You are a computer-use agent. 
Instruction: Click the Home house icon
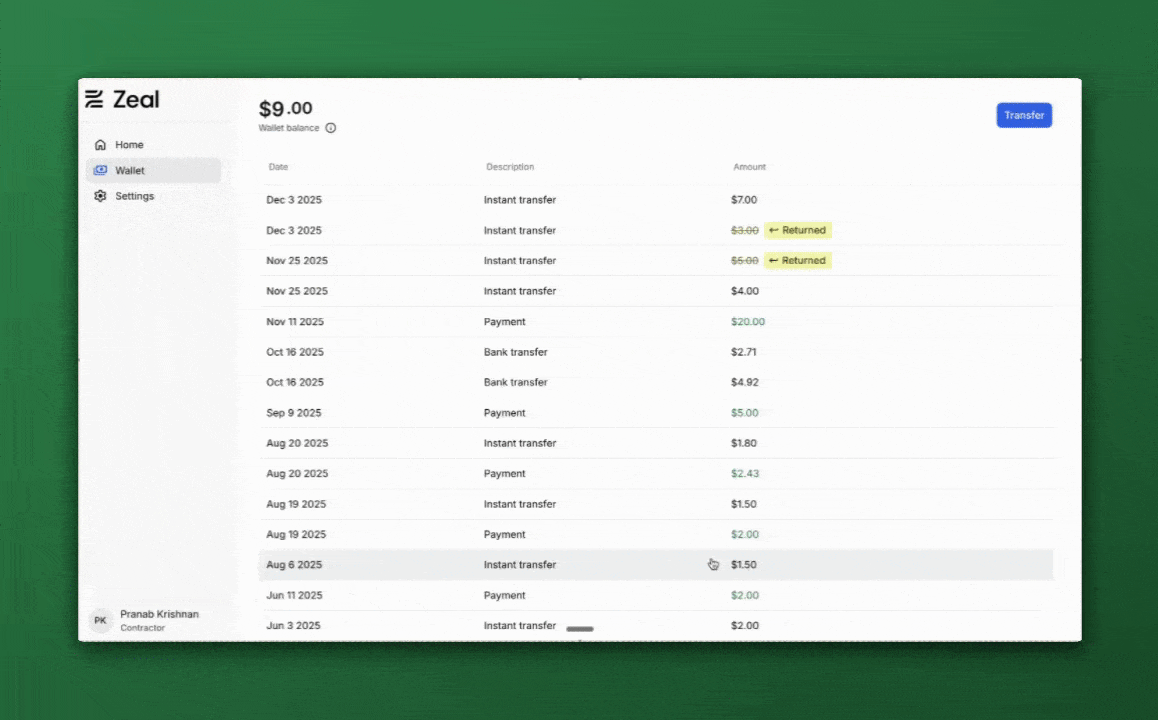tap(100, 145)
